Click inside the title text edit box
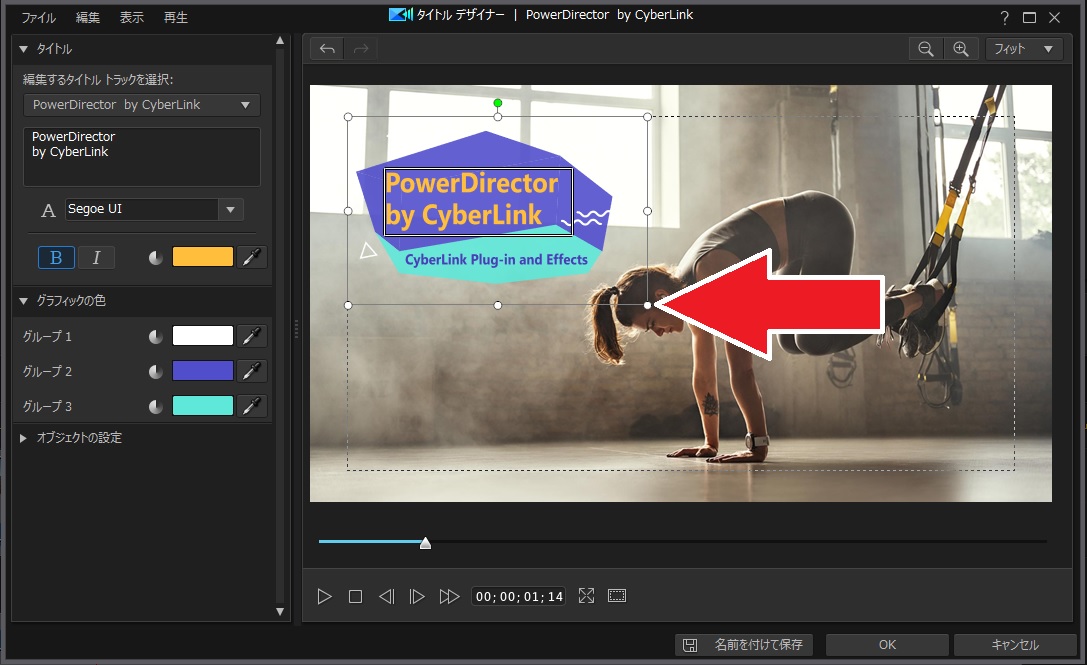 (141, 157)
